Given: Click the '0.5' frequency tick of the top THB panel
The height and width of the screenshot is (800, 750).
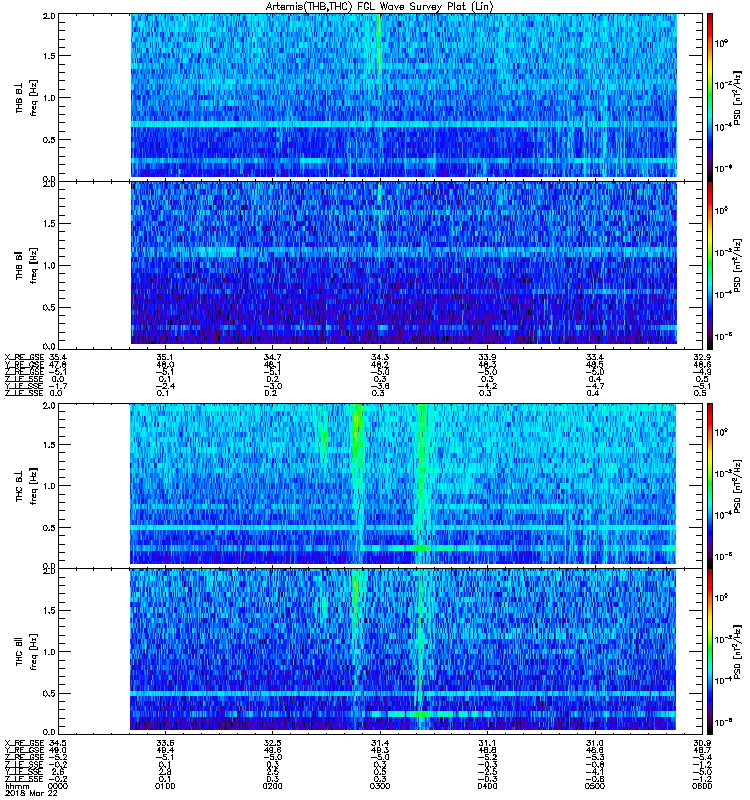Looking at the screenshot, I should 49,140.
